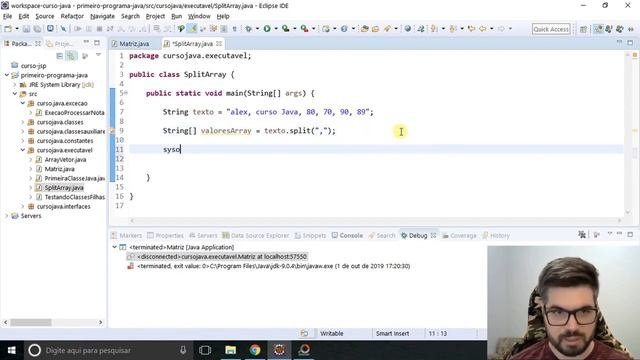Switch to the Data Source Explorer tab

(256, 236)
